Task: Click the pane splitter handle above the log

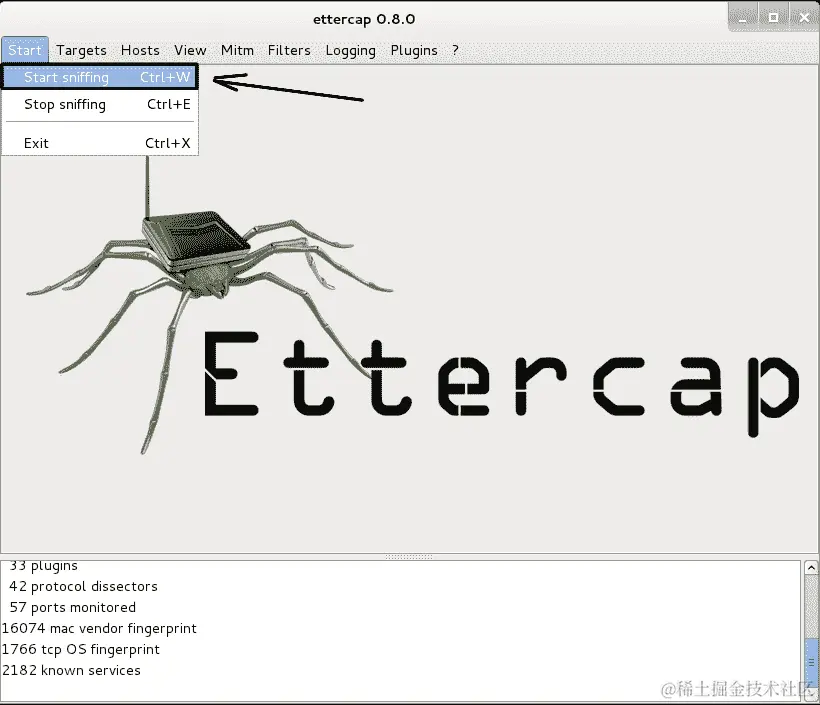Action: [x=409, y=557]
